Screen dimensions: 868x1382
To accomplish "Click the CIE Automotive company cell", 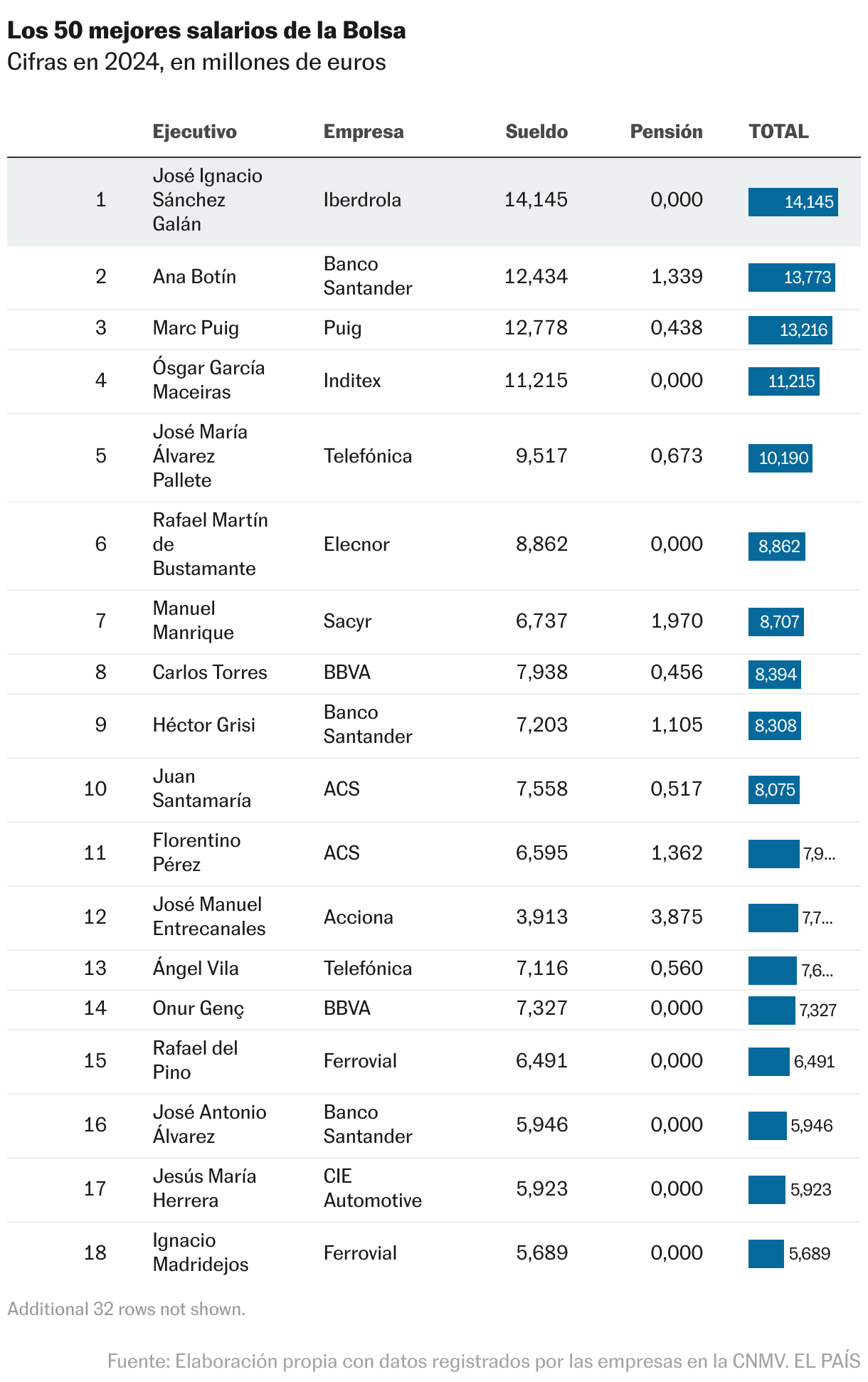I will 372,1189.
